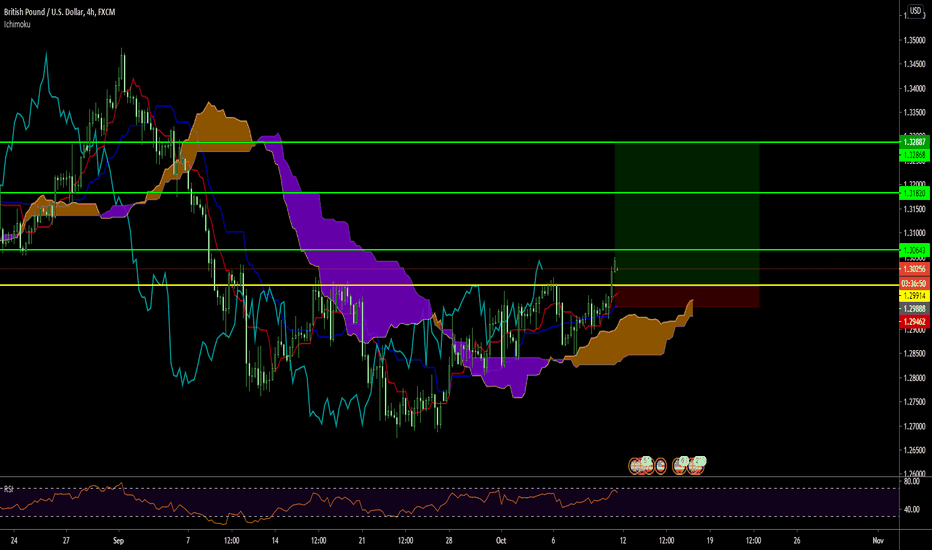Click the 1.35000 price scale label
This screenshot has width=932, height=550.
(x=914, y=40)
